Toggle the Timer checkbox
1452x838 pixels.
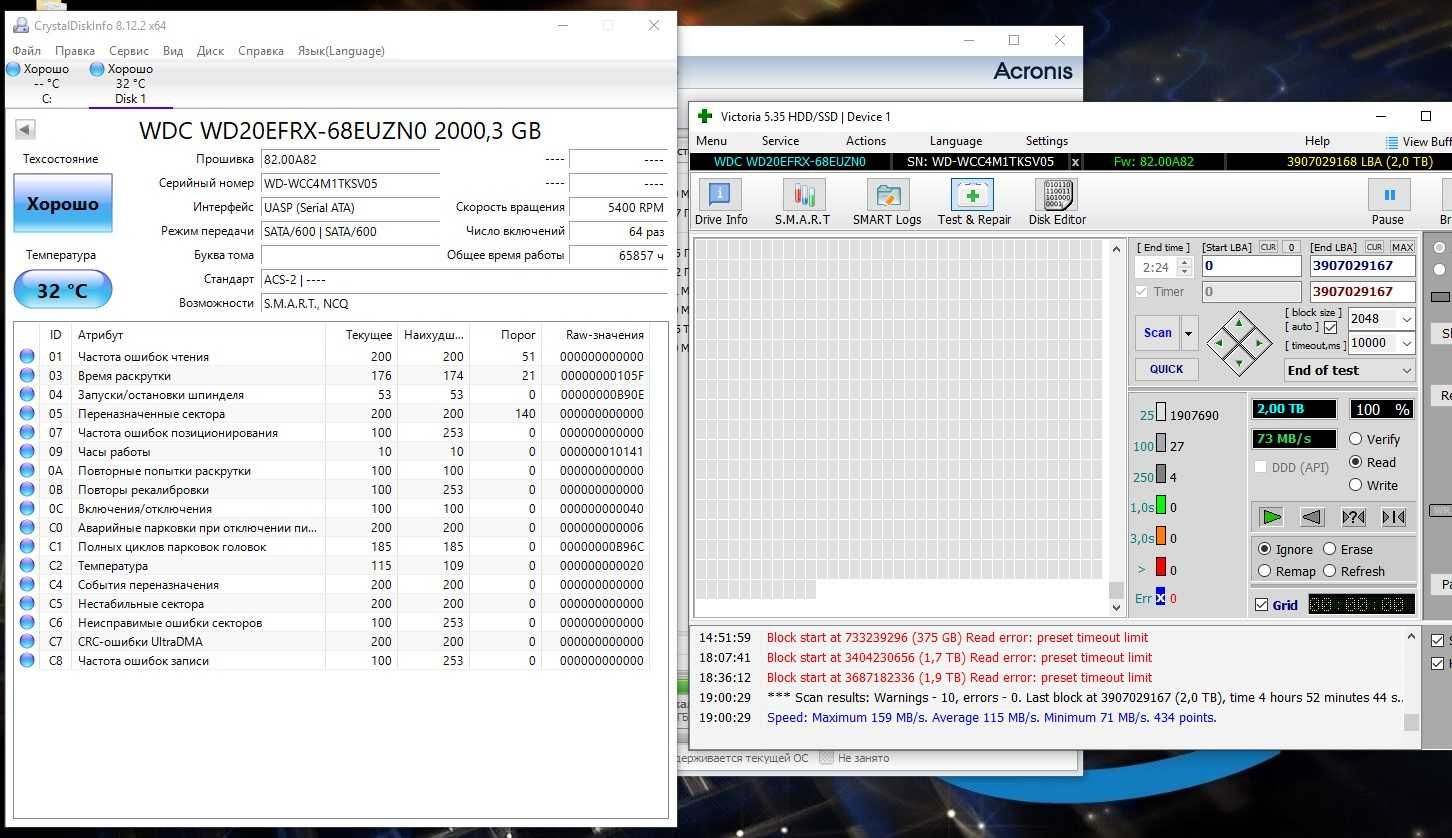click(1142, 292)
